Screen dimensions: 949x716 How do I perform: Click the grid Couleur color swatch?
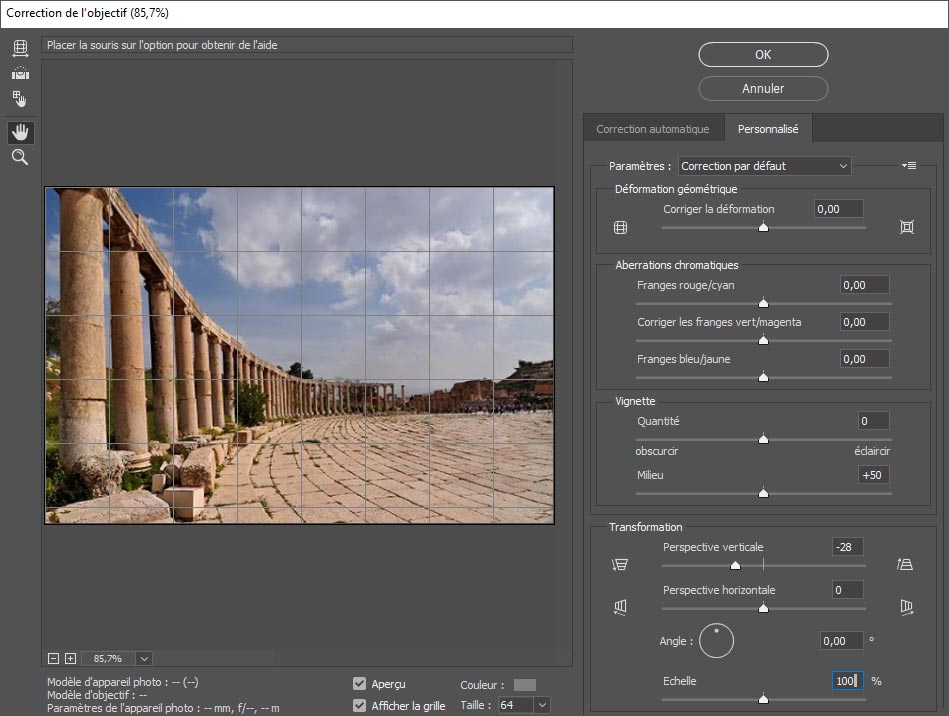524,685
